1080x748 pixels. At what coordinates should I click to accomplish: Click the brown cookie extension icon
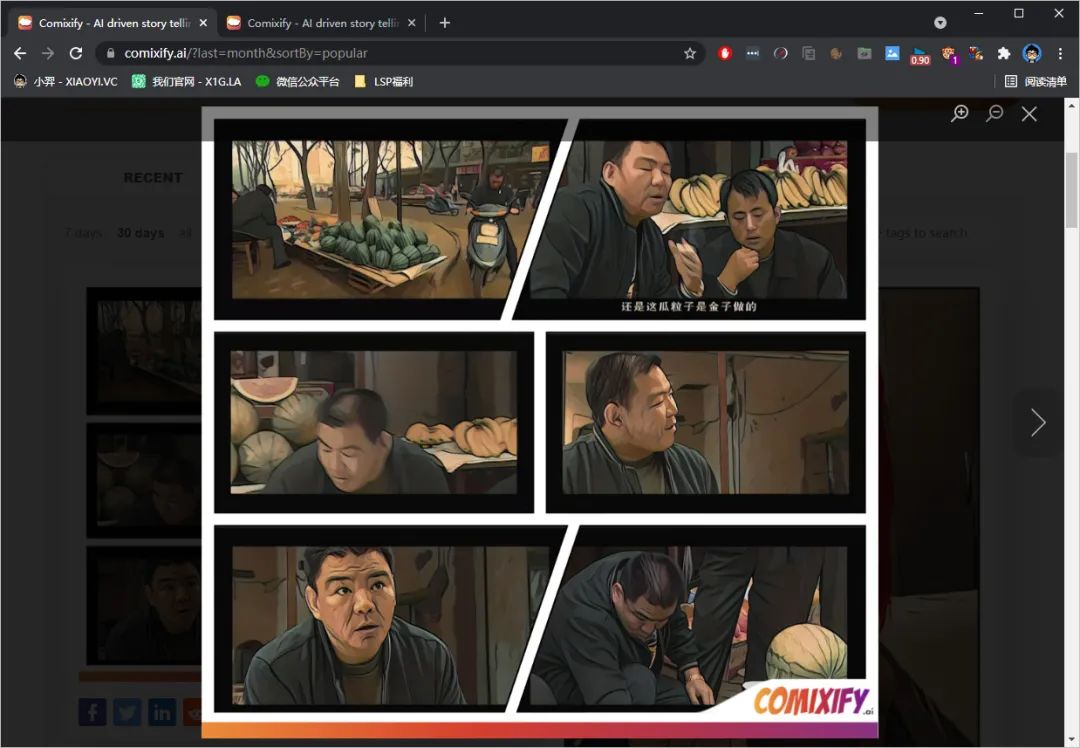tap(836, 53)
